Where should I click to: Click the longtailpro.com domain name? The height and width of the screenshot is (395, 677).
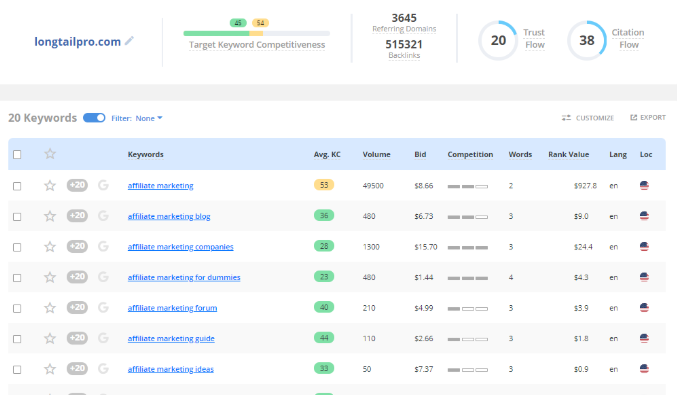tap(78, 42)
